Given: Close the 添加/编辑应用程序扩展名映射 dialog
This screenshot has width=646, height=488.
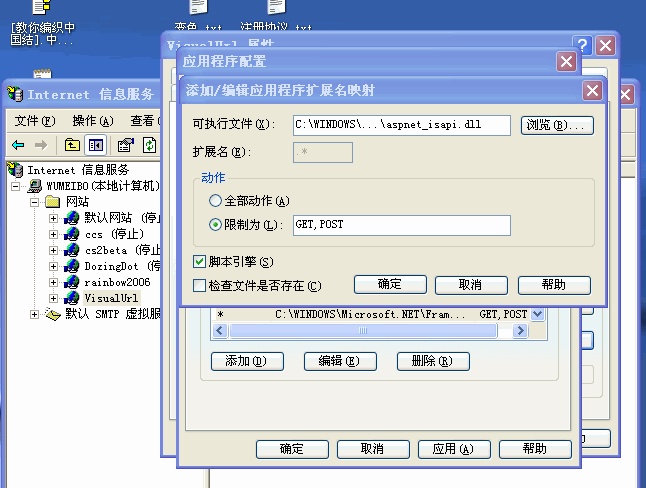Looking at the screenshot, I should [592, 90].
